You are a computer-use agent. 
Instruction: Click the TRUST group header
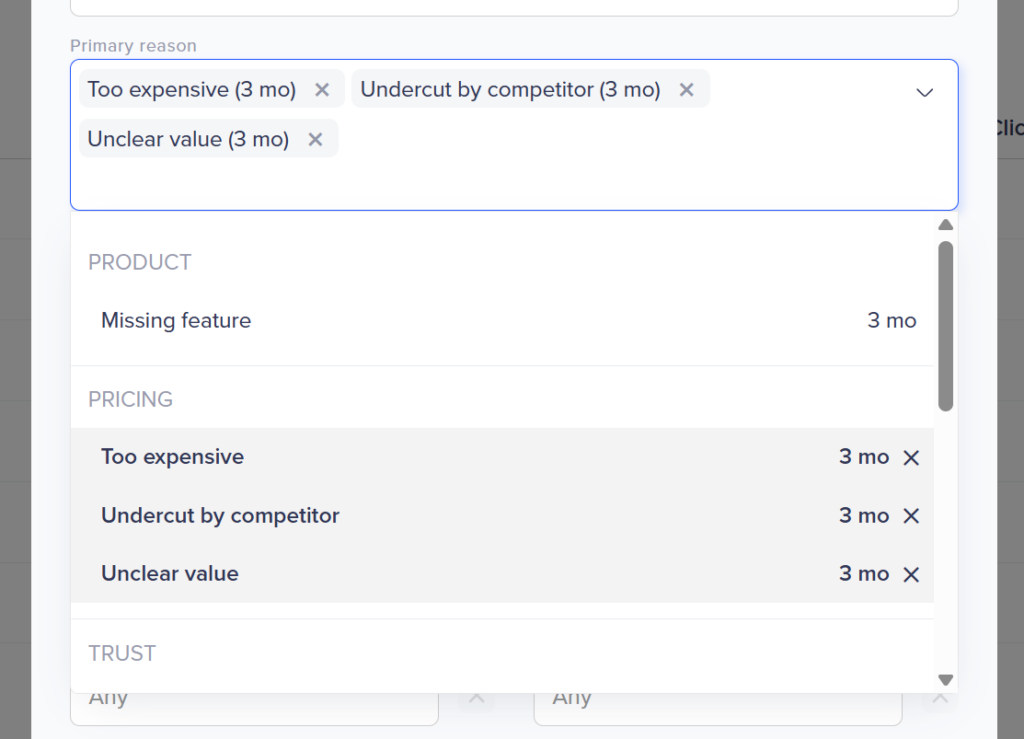pyautogui.click(x=122, y=654)
